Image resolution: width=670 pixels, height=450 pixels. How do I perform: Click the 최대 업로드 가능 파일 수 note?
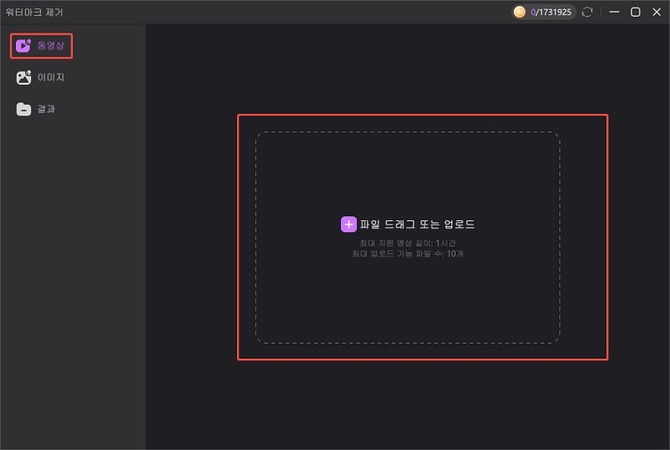[x=408, y=253]
